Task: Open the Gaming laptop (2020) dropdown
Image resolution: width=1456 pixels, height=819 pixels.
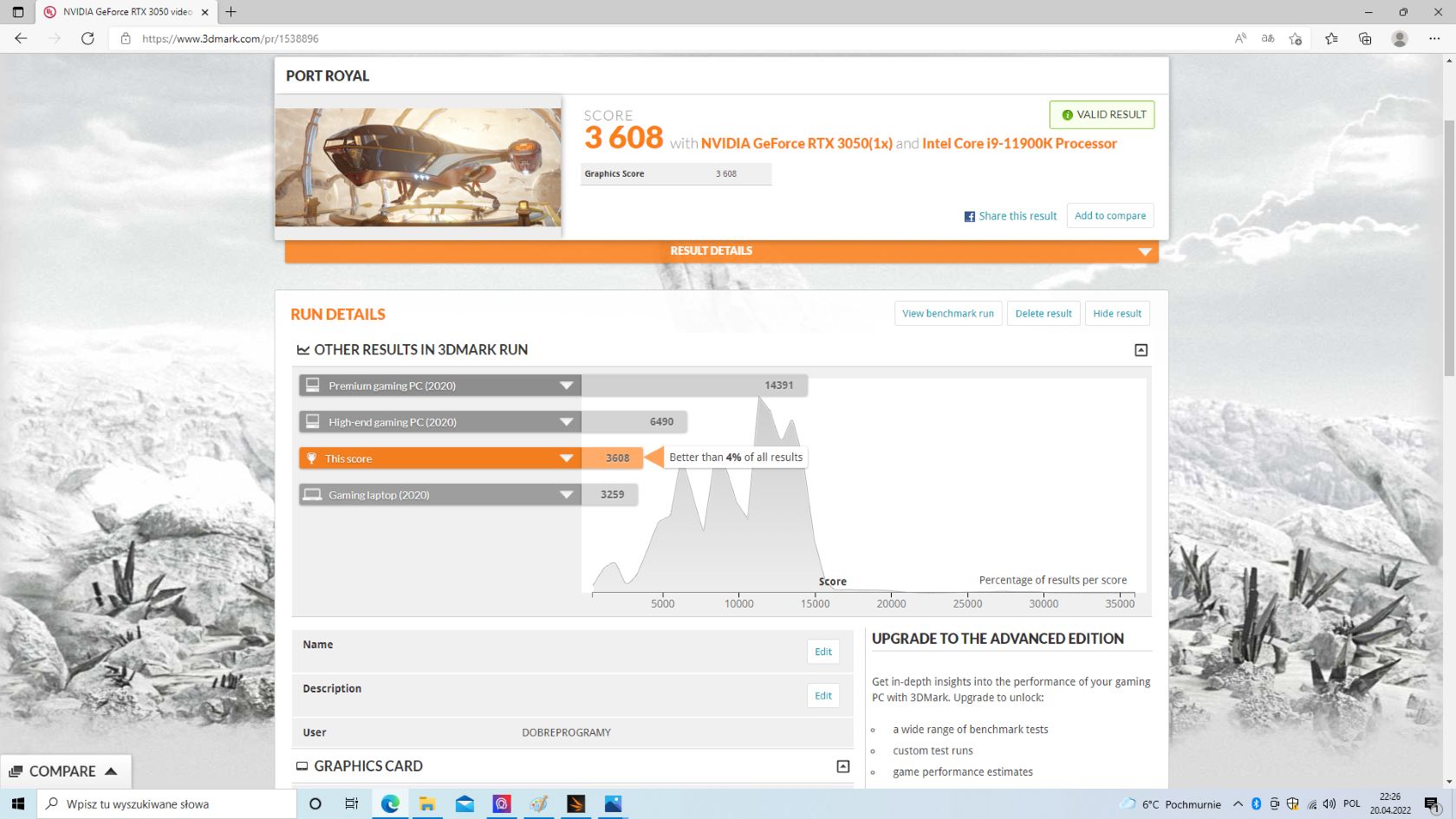Action: [x=566, y=494]
